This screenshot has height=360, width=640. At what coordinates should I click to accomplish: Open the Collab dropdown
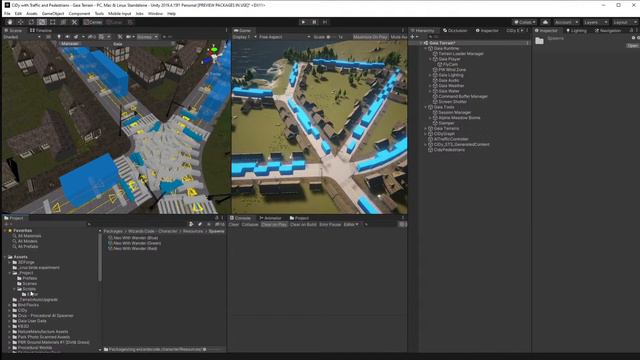(x=524, y=22)
